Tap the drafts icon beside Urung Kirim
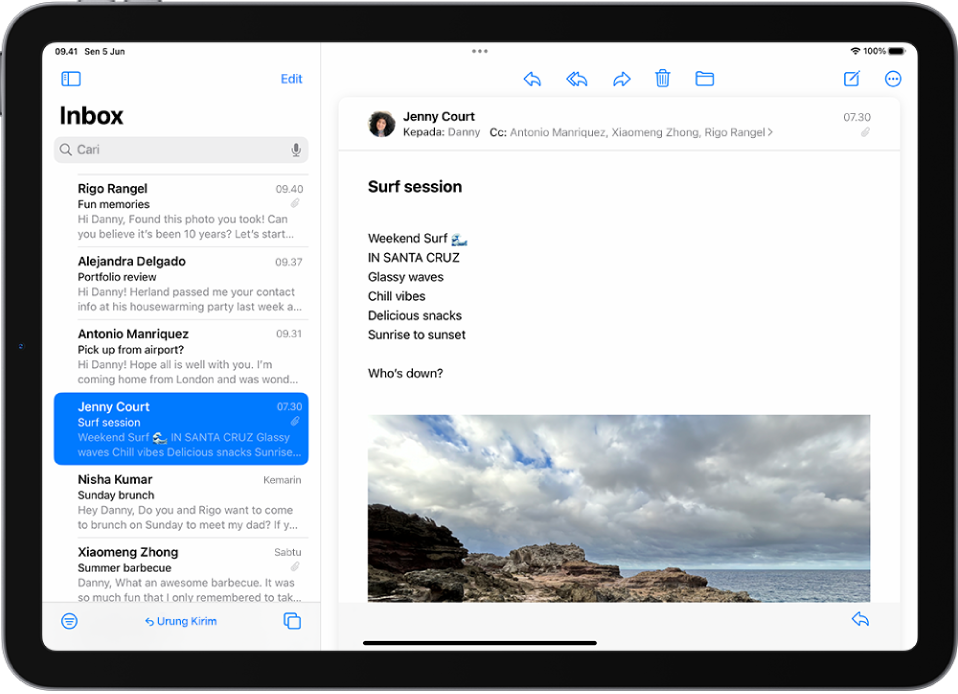This screenshot has height=694, width=958. click(292, 621)
